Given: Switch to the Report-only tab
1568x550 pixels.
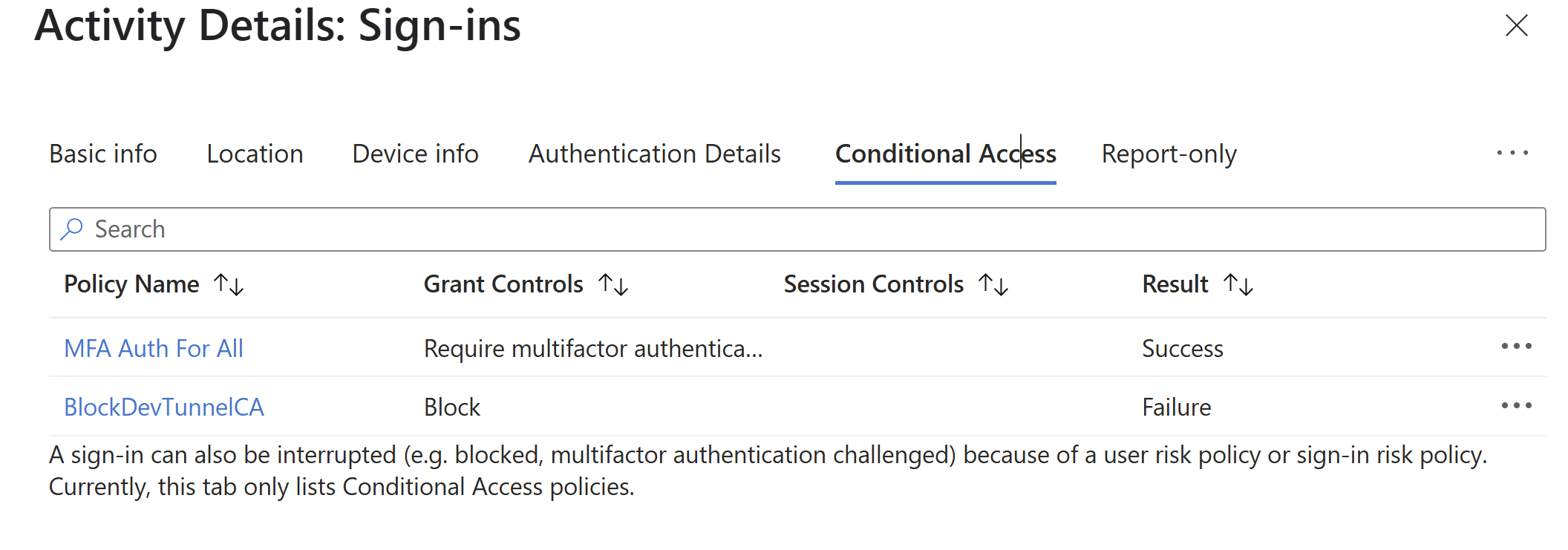Looking at the screenshot, I should [1169, 154].
